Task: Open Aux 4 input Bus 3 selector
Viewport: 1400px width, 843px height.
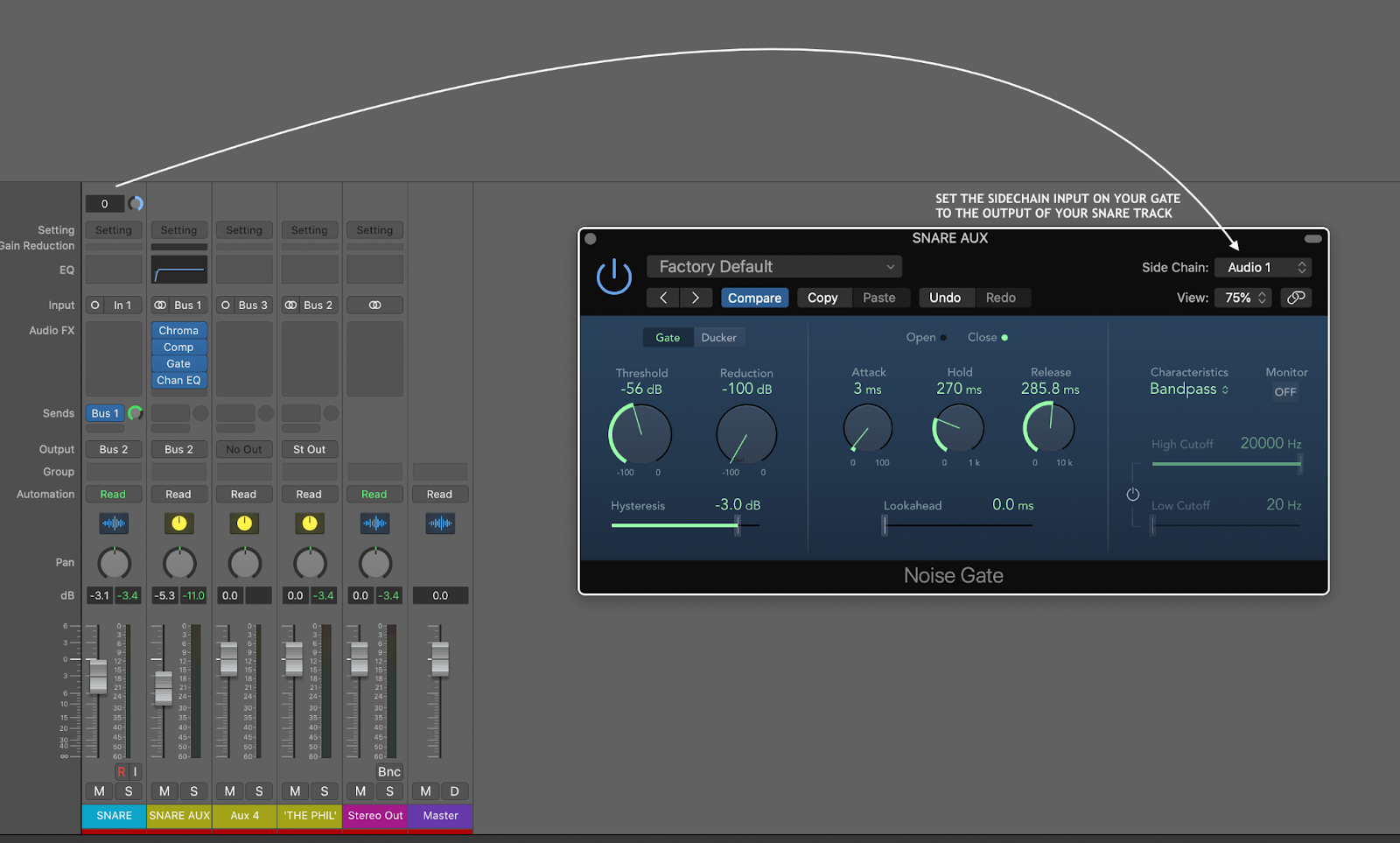Action: [x=253, y=306]
